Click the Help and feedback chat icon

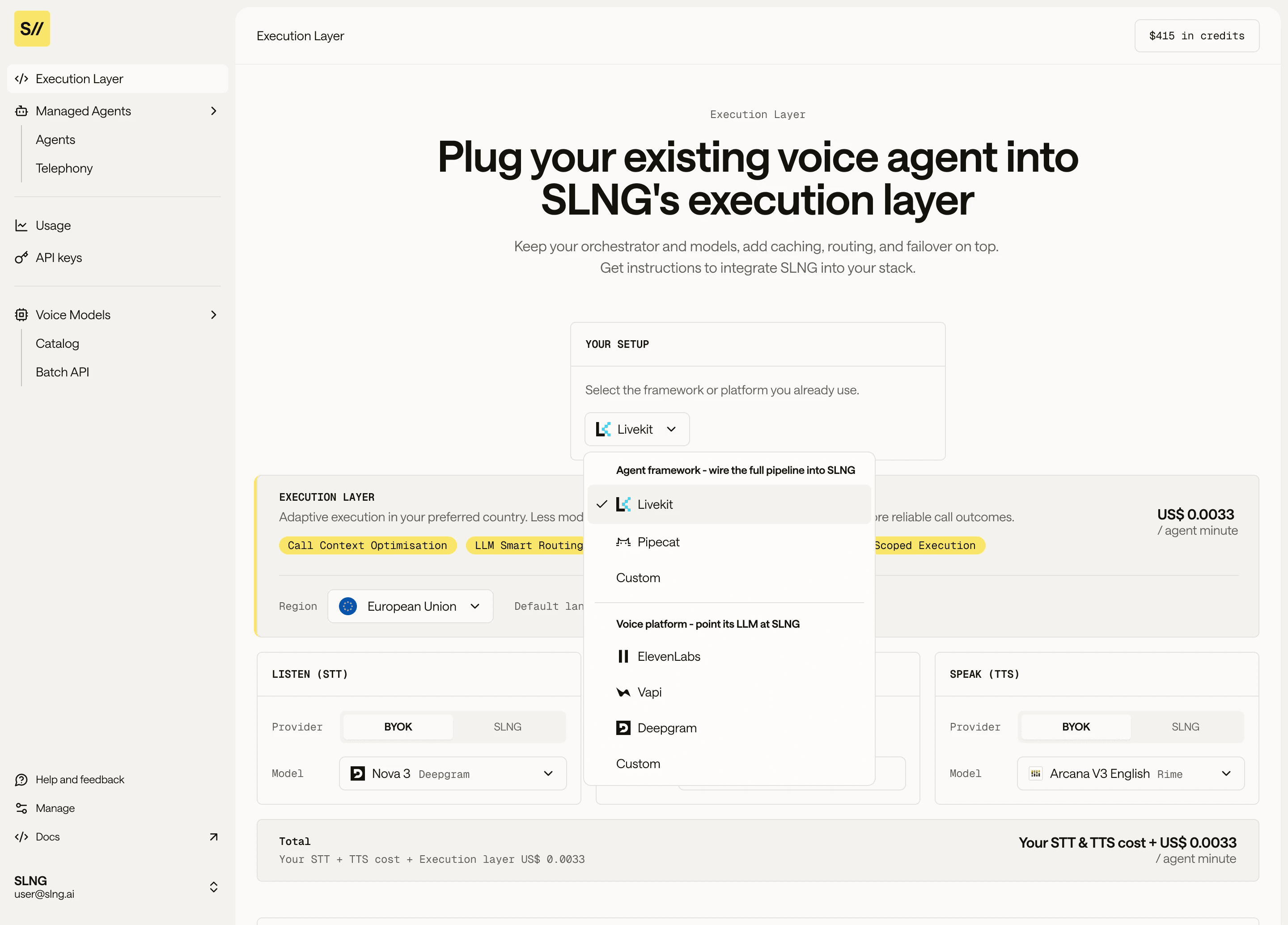(x=21, y=780)
